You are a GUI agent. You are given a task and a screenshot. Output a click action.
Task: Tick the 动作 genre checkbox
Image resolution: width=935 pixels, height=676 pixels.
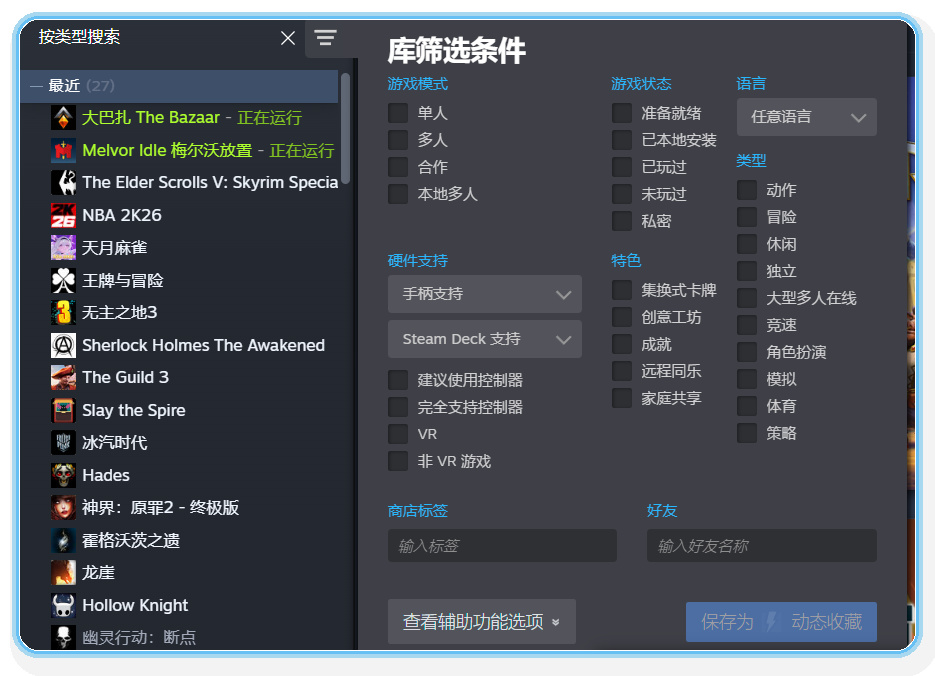(747, 190)
